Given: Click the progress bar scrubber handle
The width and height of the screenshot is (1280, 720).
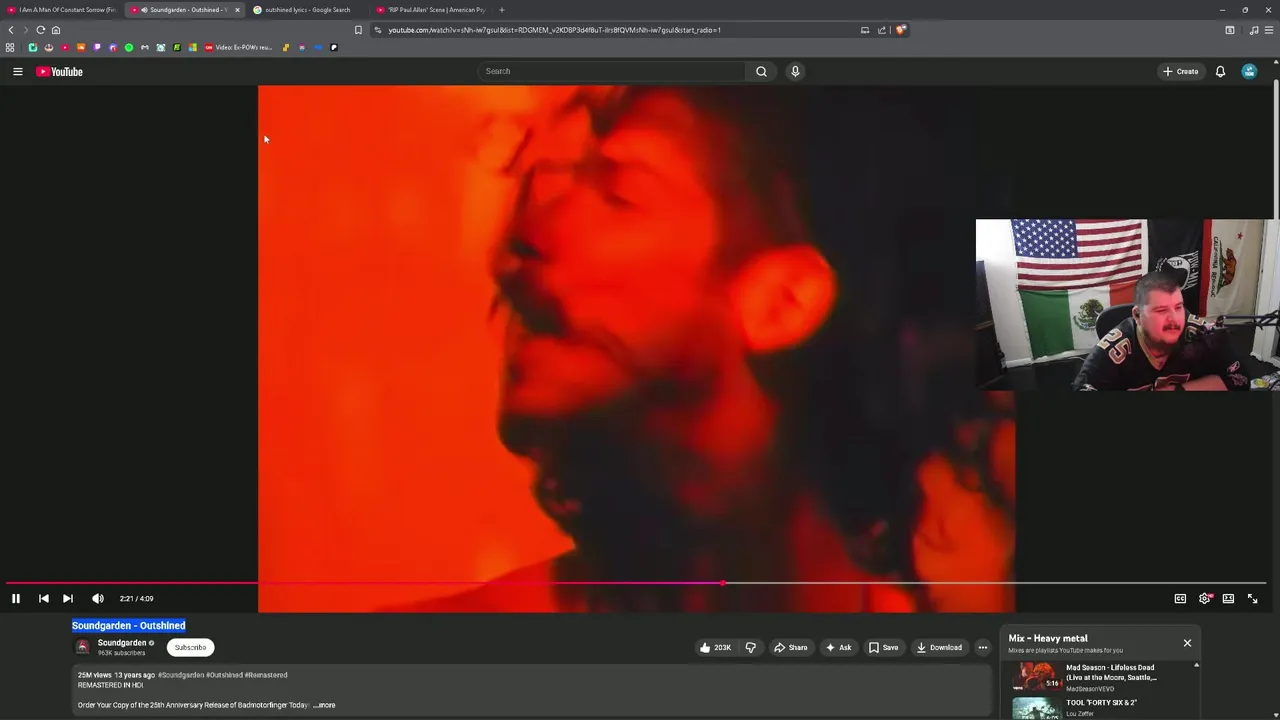Looking at the screenshot, I should 722,583.
